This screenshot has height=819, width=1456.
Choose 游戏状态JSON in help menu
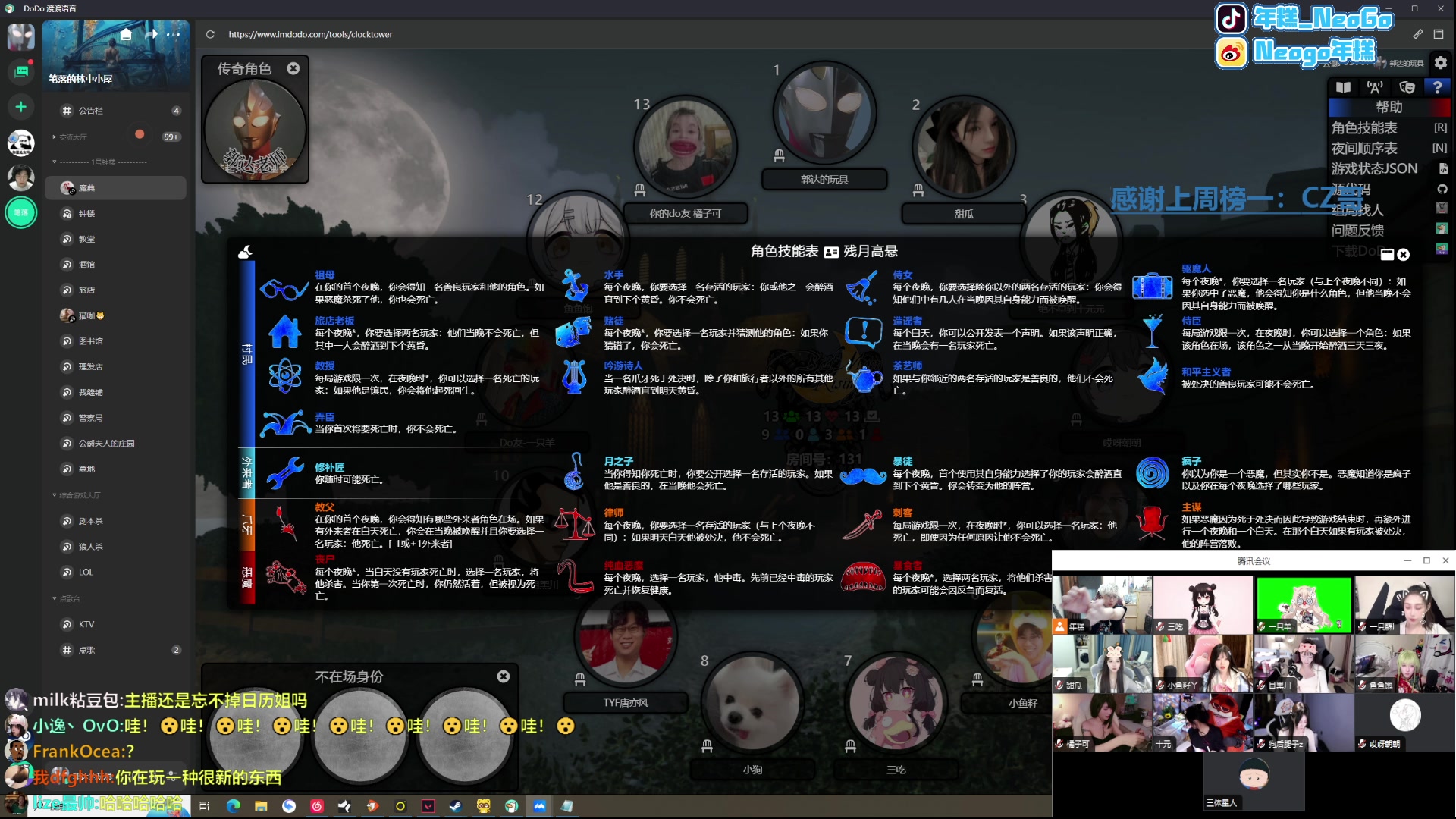[x=1374, y=168]
